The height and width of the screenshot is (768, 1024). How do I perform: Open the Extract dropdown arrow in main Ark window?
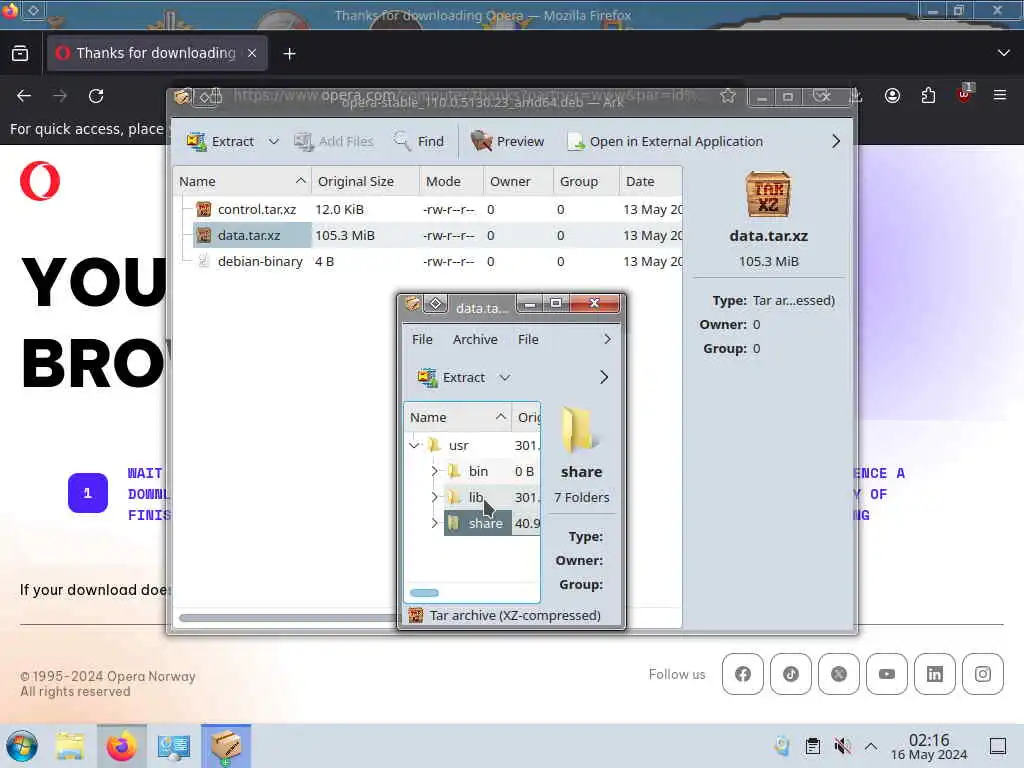(x=274, y=141)
